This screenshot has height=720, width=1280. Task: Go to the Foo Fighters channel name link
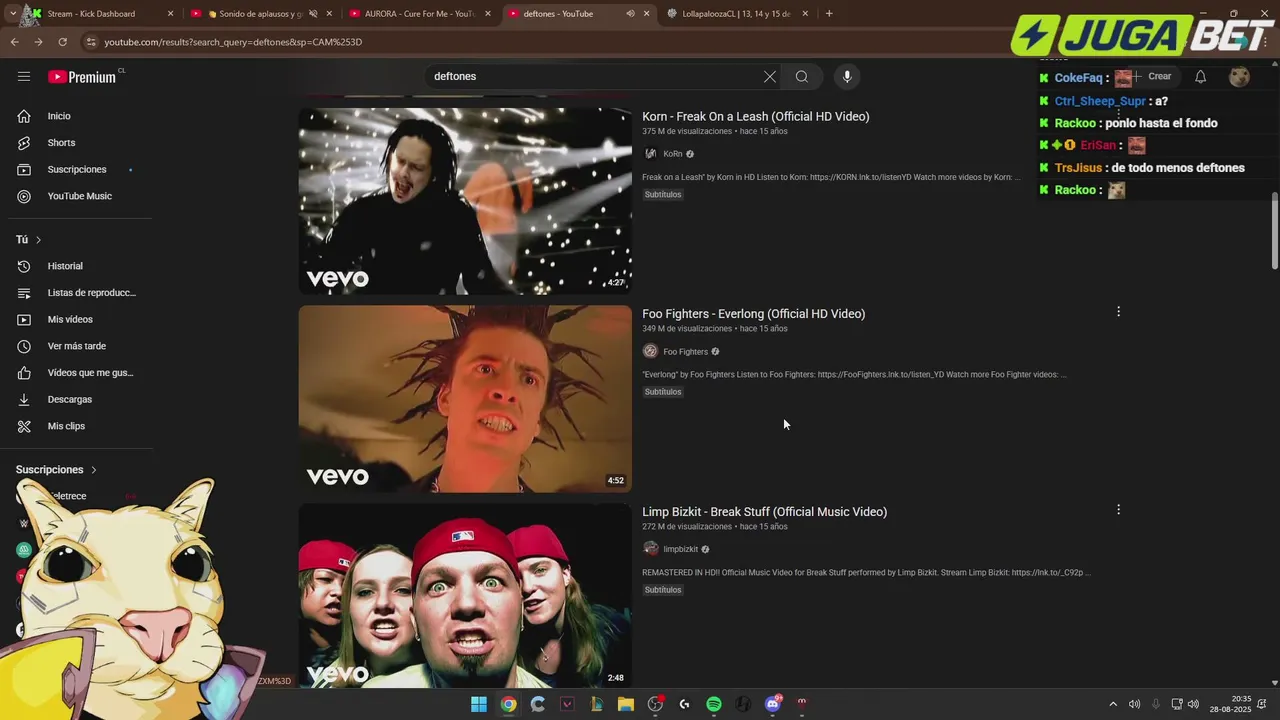pyautogui.click(x=686, y=352)
